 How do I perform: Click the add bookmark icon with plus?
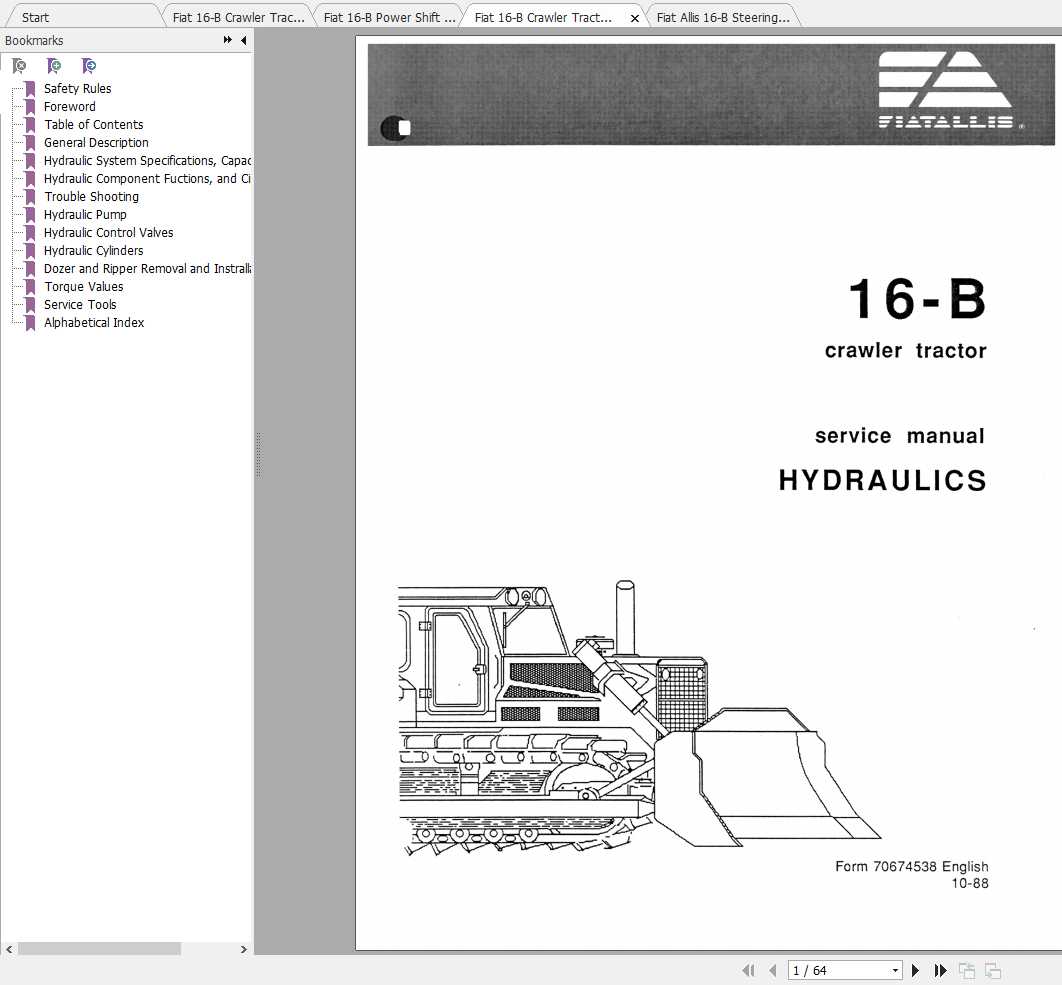pyautogui.click(x=54, y=66)
